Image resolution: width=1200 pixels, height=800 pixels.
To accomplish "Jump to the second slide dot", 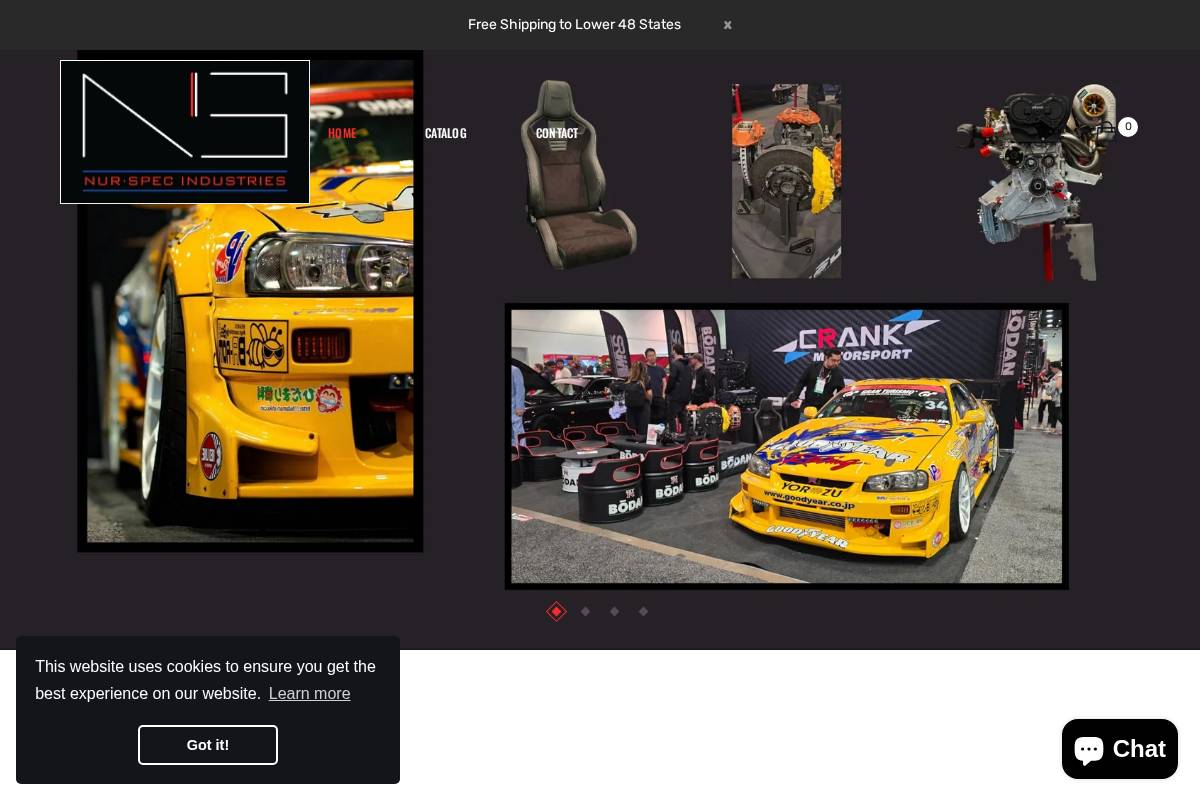I will coord(585,611).
